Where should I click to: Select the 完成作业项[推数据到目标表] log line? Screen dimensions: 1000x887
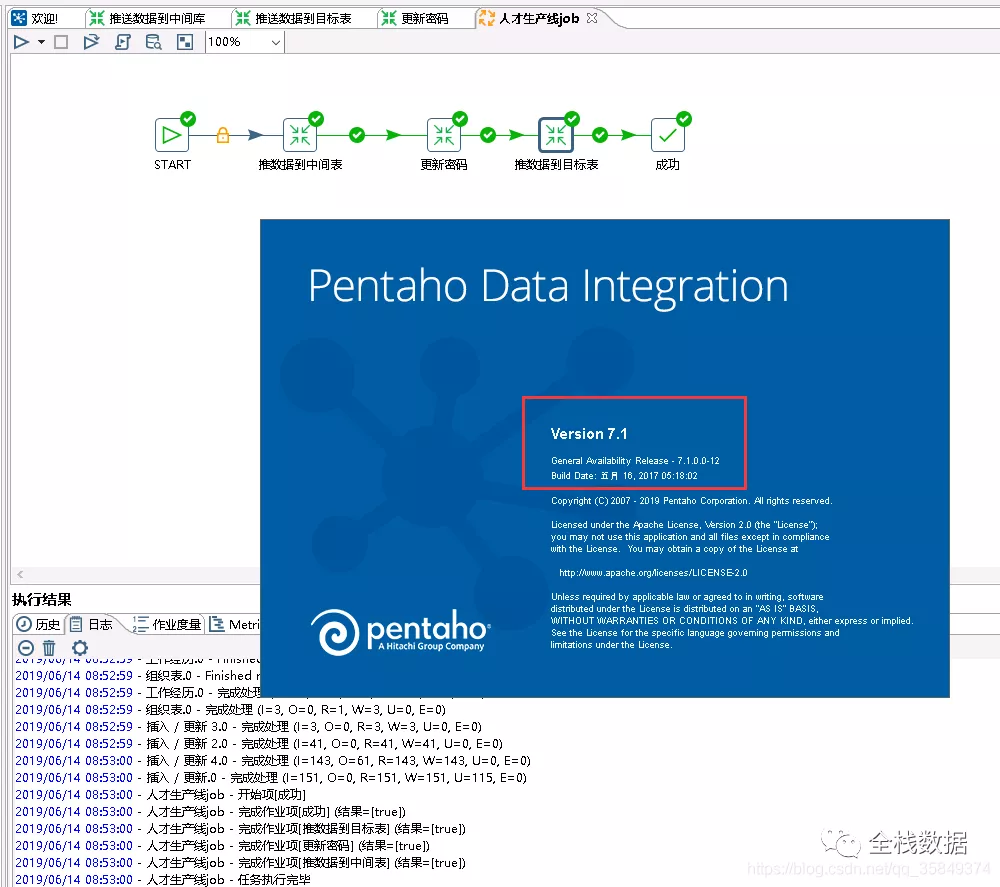240,829
